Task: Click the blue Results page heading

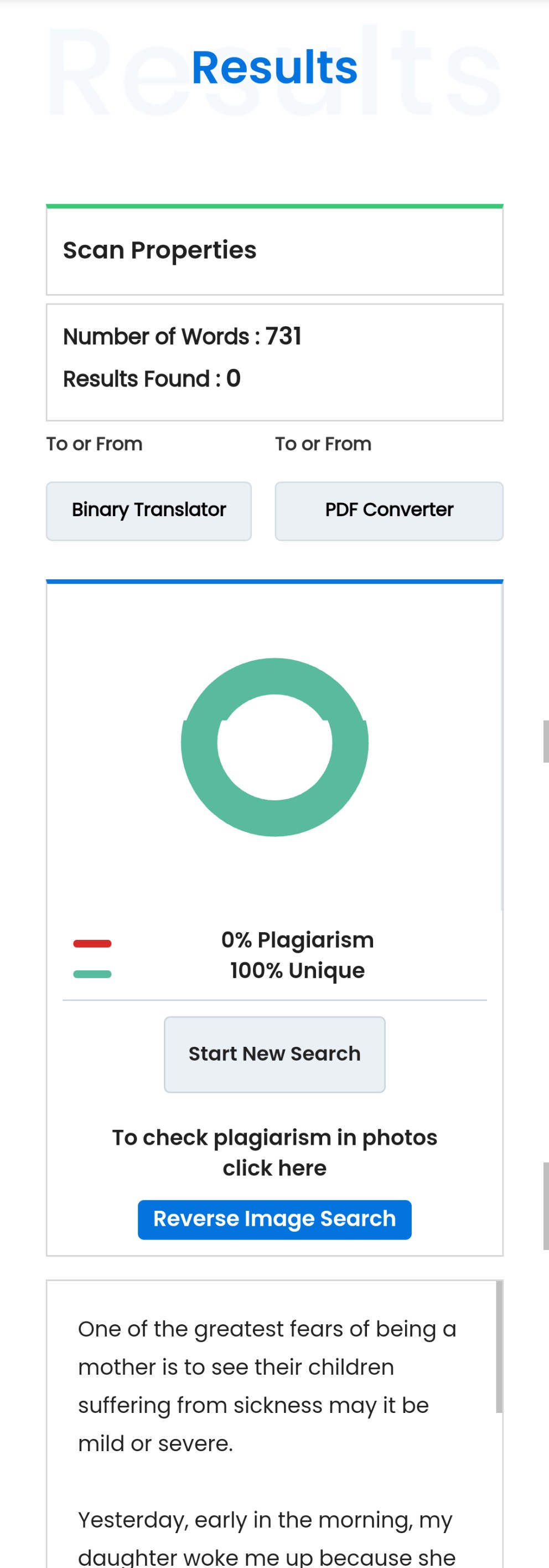Action: (274, 67)
